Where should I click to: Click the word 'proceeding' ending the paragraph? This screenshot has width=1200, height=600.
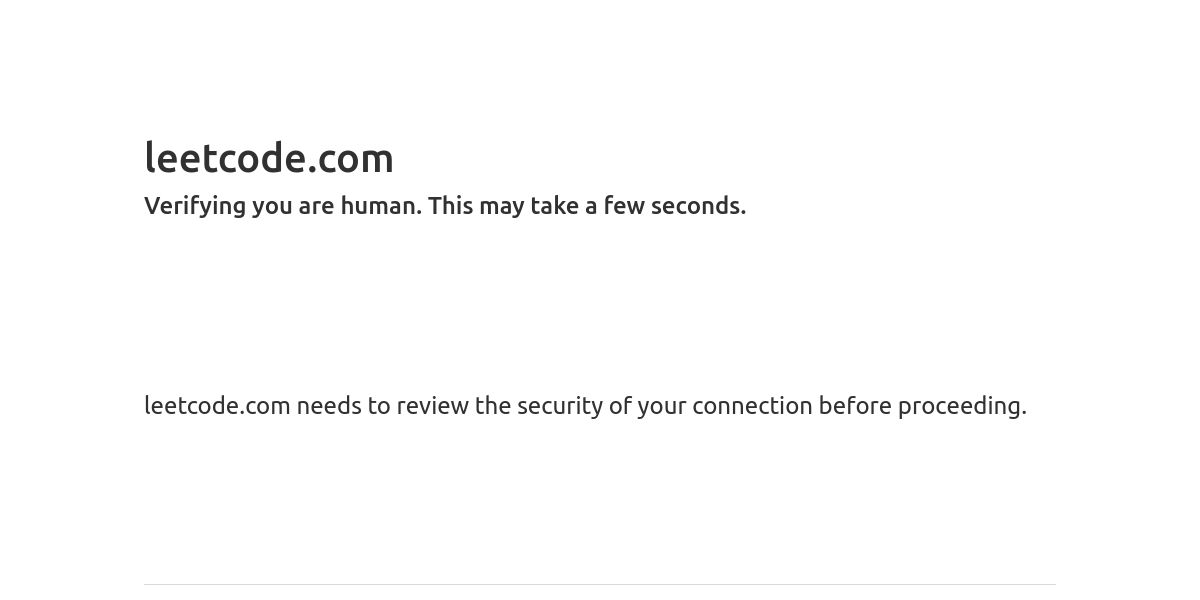point(959,406)
